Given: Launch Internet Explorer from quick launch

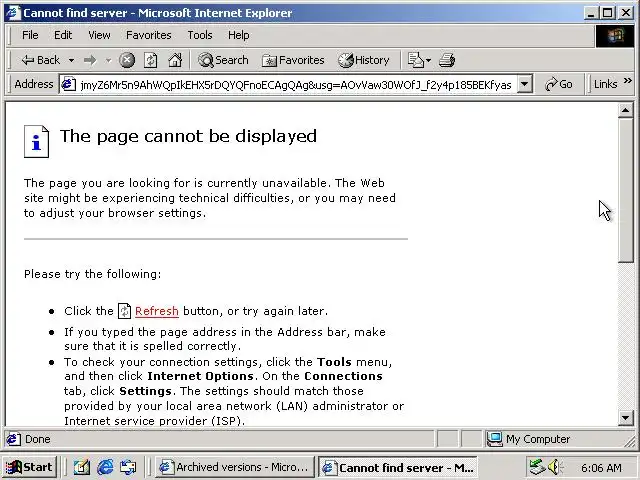Looking at the screenshot, I should (105, 467).
